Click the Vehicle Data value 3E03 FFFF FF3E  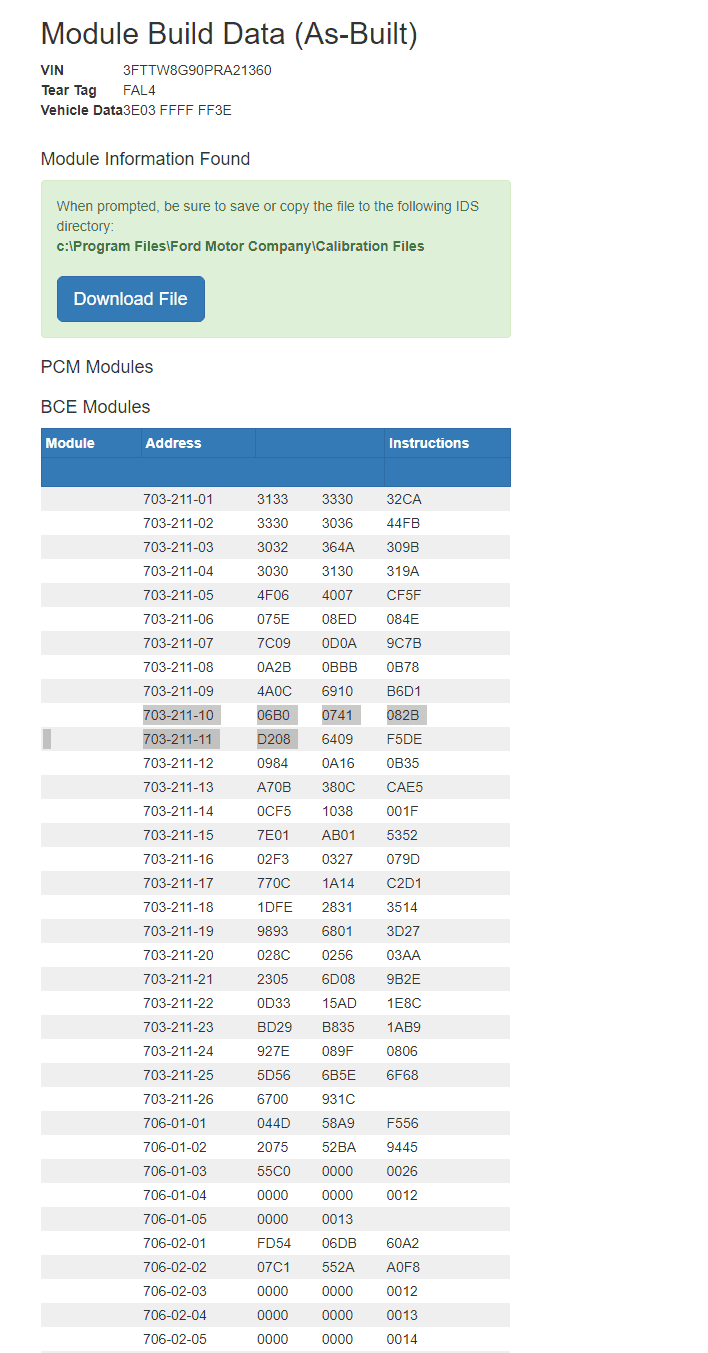177,110
